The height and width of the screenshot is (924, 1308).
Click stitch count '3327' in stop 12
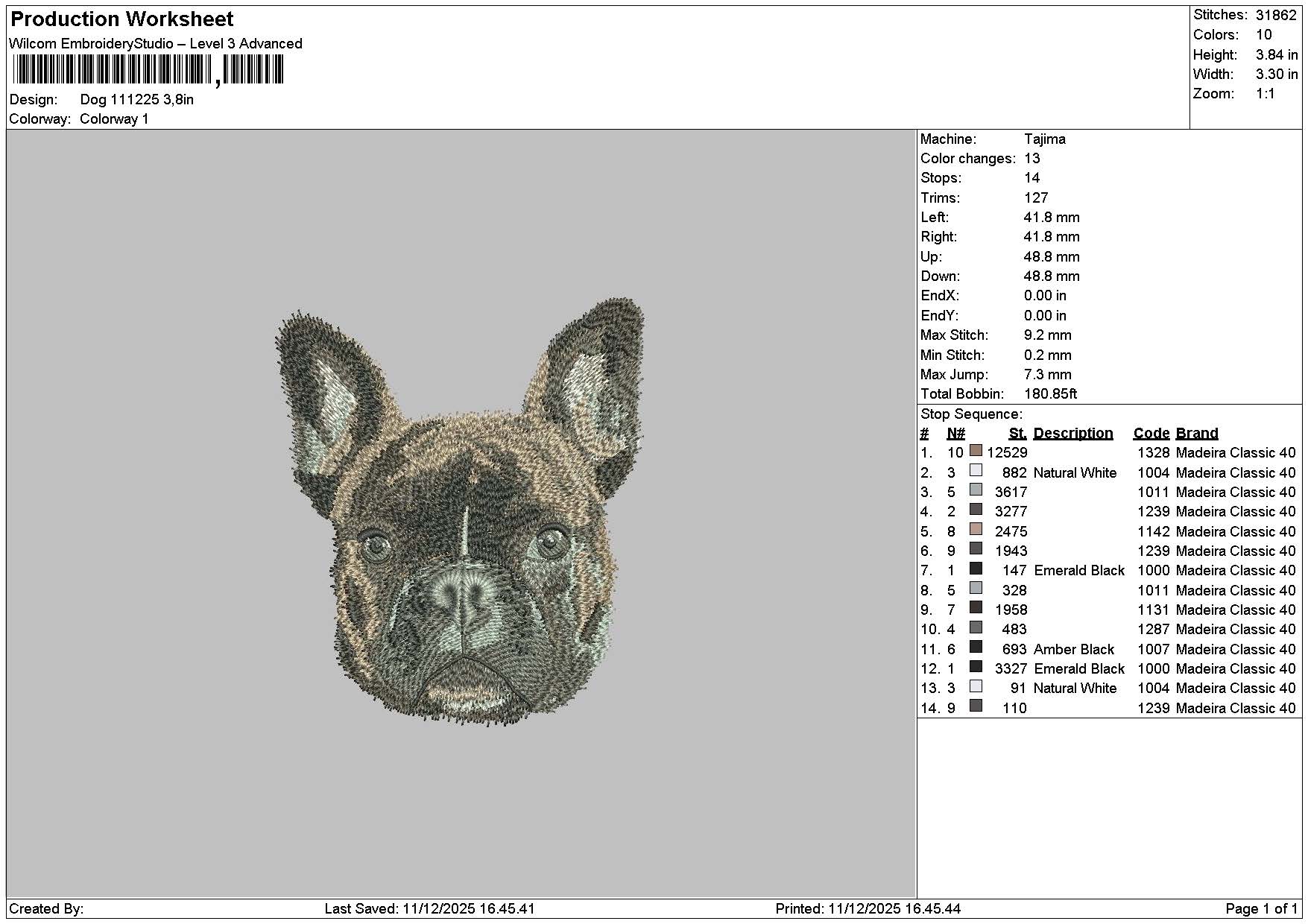pyautogui.click(x=1011, y=669)
